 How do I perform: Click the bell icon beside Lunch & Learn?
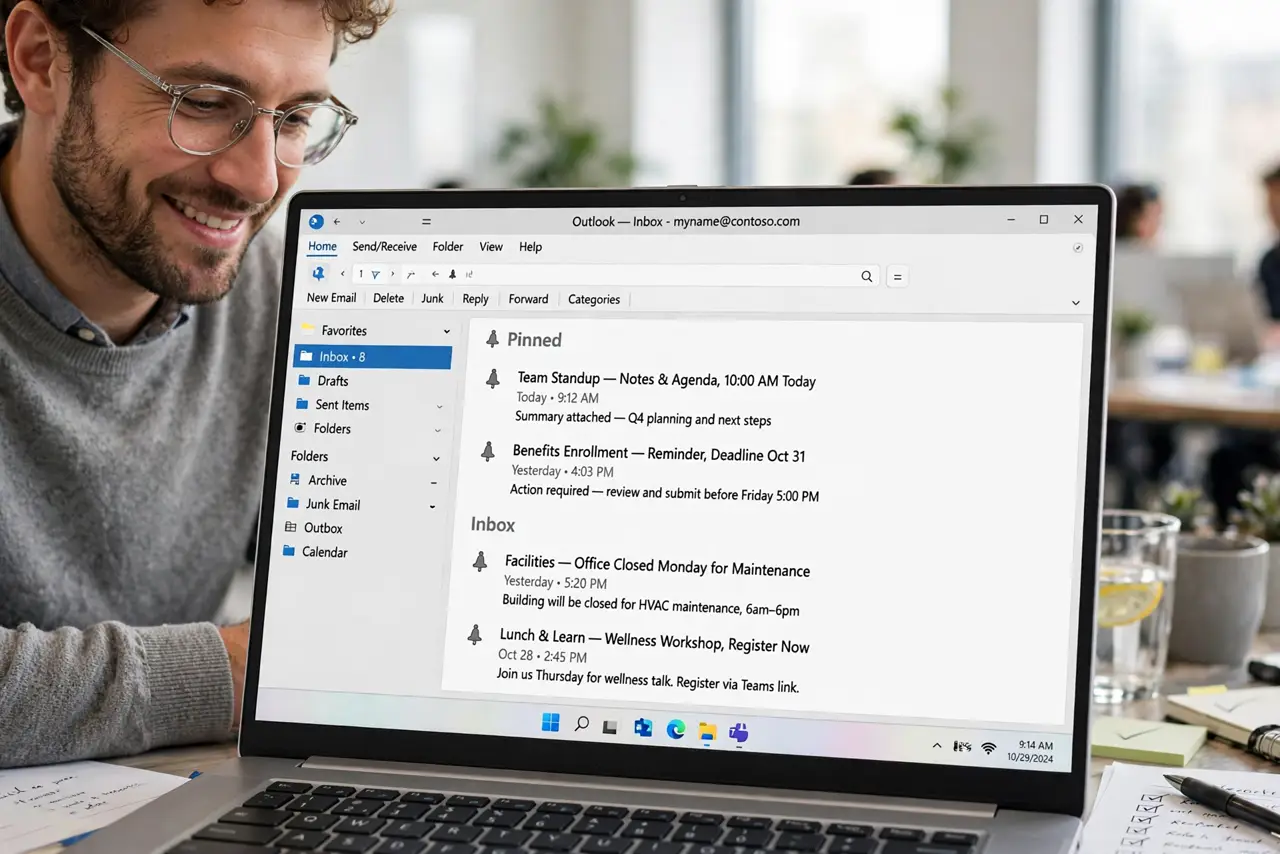(x=475, y=634)
